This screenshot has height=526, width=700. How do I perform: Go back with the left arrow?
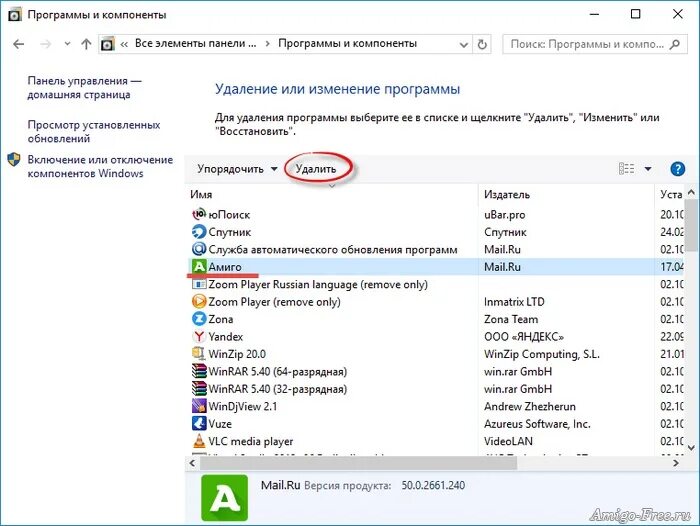(x=19, y=44)
